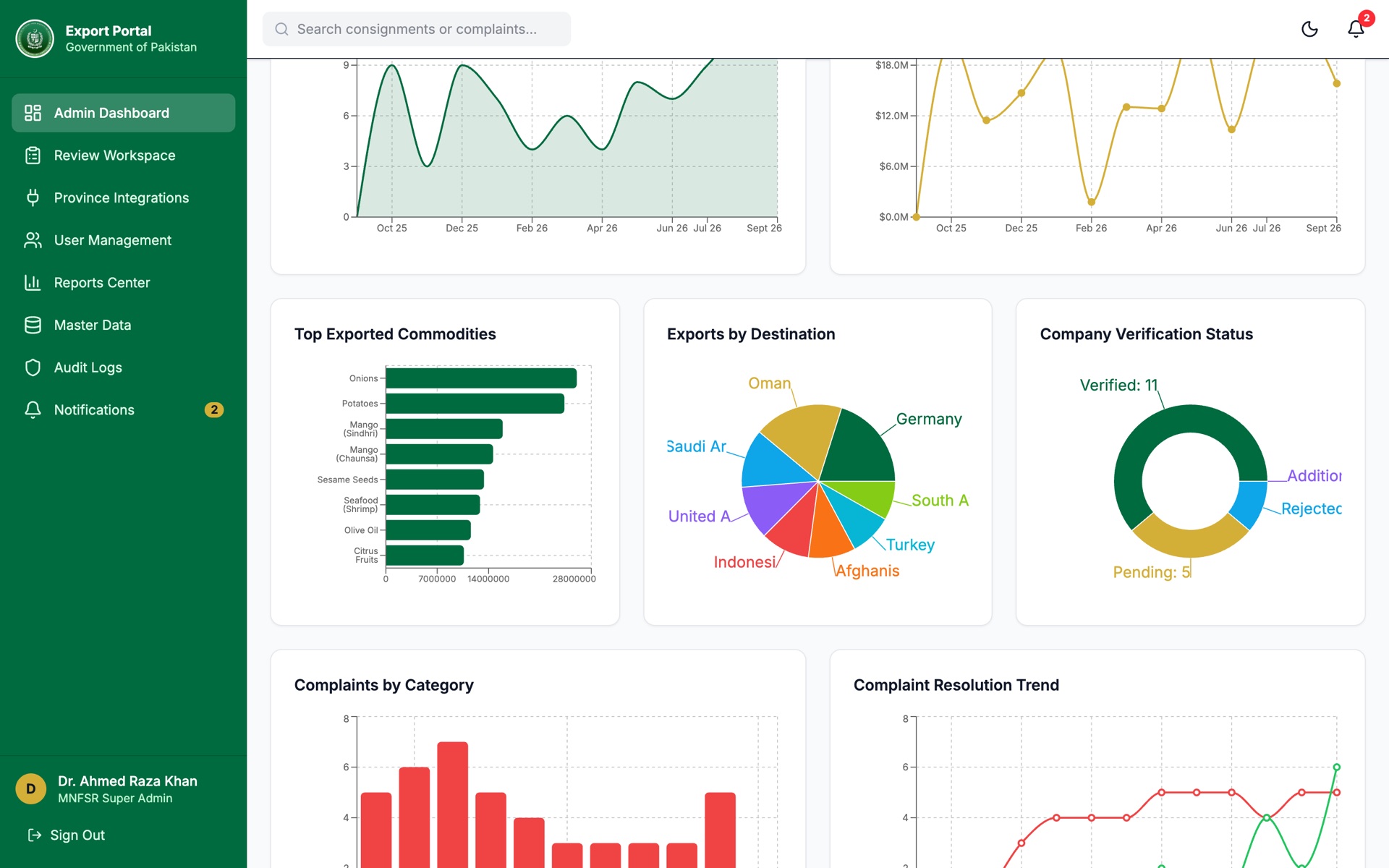
Task: Click the Sign Out arrow icon
Action: tap(35, 835)
